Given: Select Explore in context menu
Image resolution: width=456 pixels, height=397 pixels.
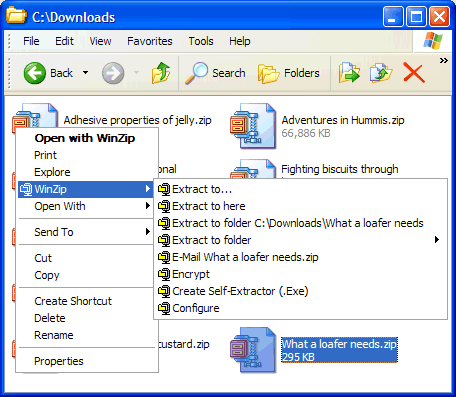Looking at the screenshot, I should pyautogui.click(x=52, y=172).
